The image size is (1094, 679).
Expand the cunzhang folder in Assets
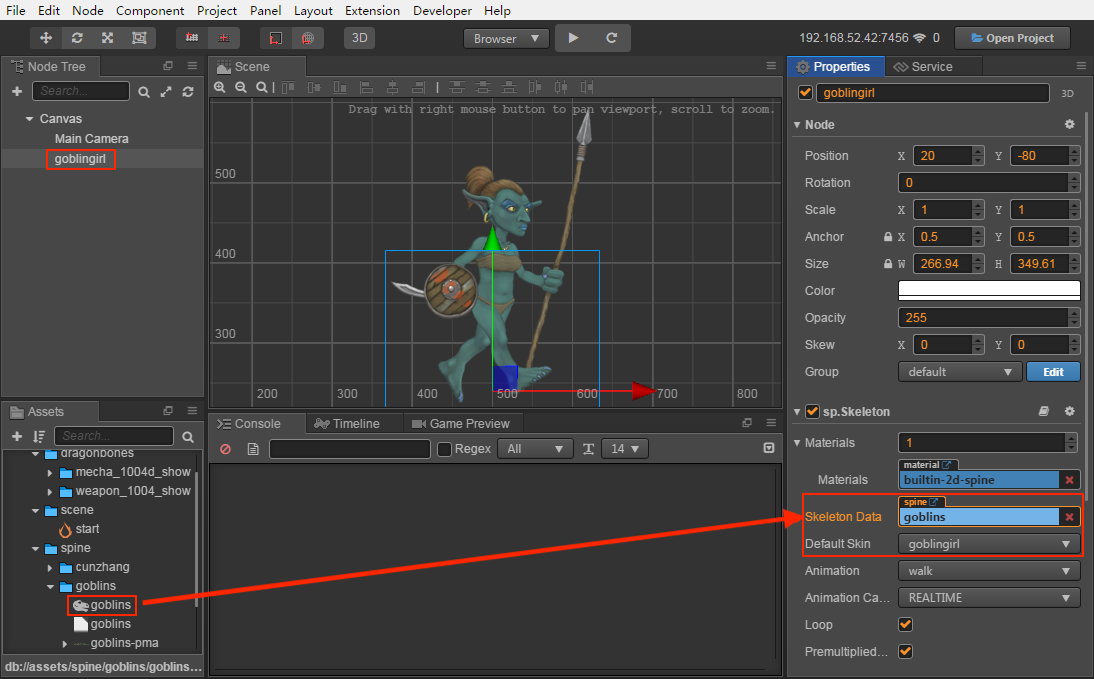tap(50, 568)
